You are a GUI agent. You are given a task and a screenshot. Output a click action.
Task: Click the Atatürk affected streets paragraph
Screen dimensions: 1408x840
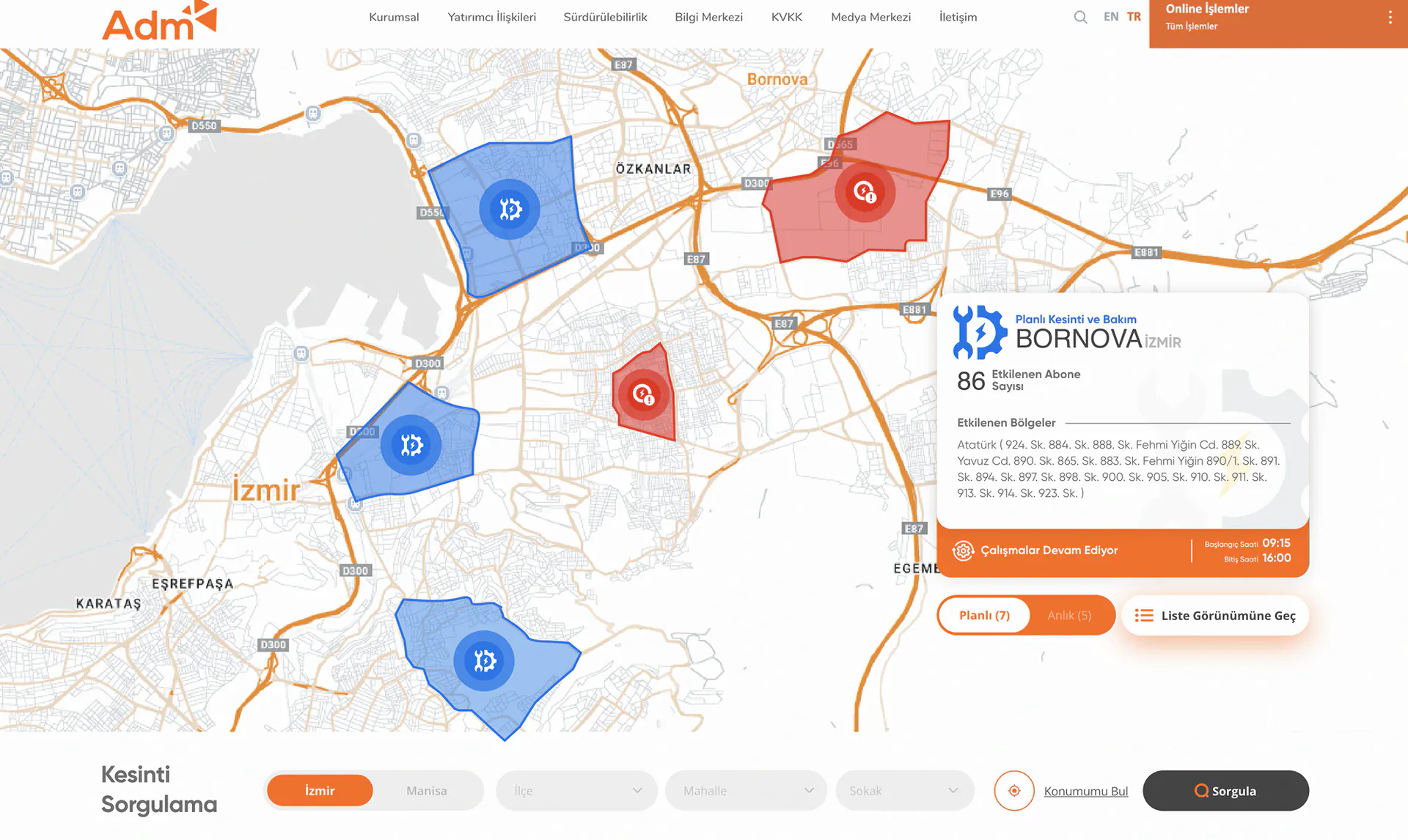(x=1118, y=468)
